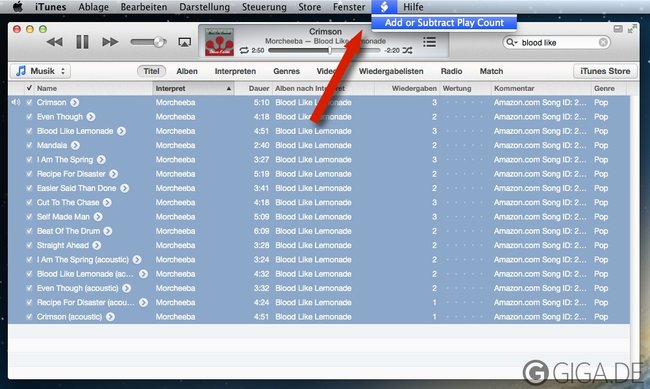This screenshot has height=389, width=650.
Task: Click the search field containing blood like
Action: pos(556,42)
